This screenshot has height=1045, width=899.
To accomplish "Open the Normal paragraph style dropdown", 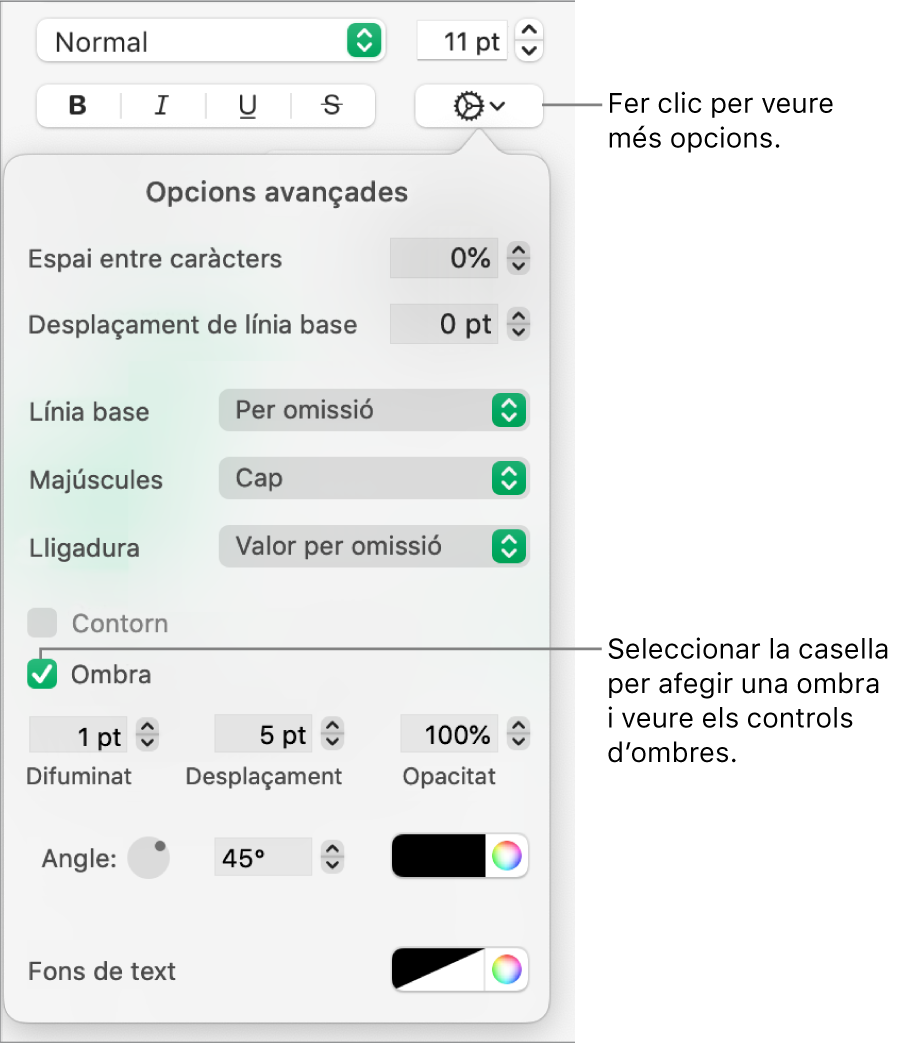I will tap(210, 41).
